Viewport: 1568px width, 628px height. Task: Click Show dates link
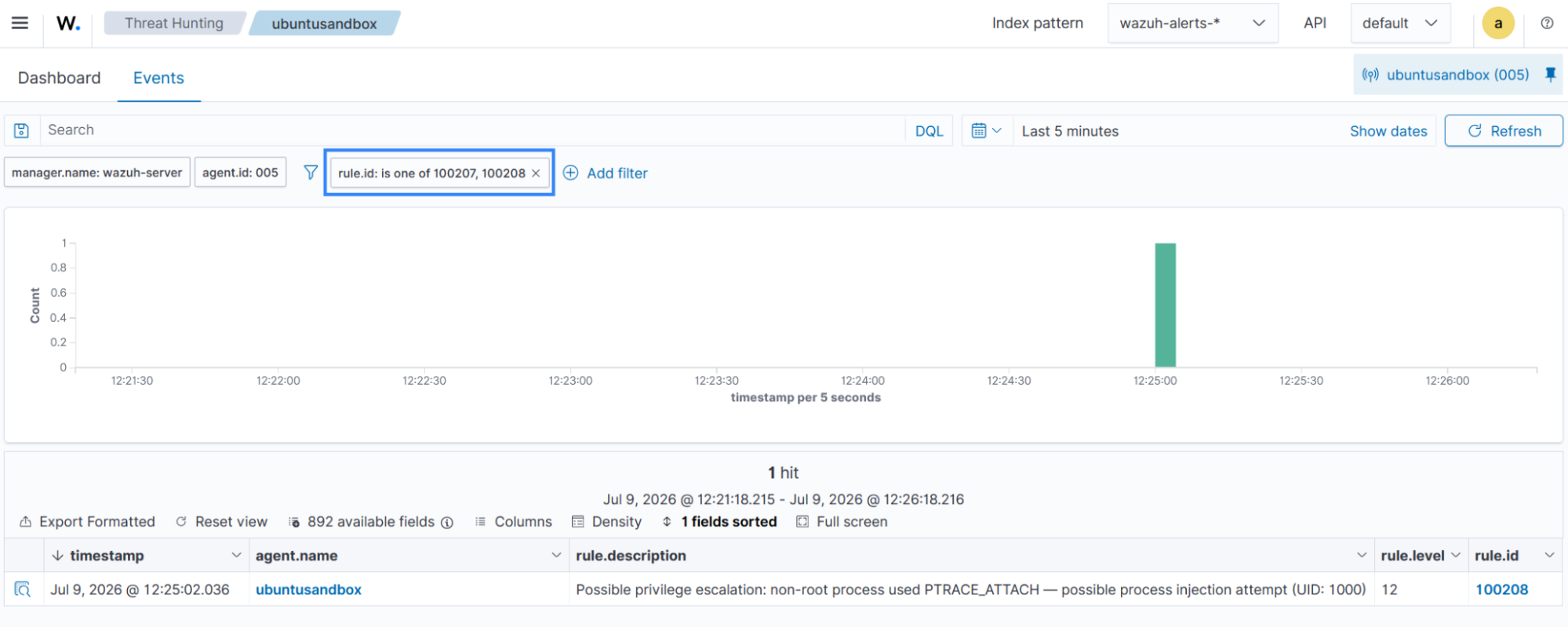(1388, 131)
